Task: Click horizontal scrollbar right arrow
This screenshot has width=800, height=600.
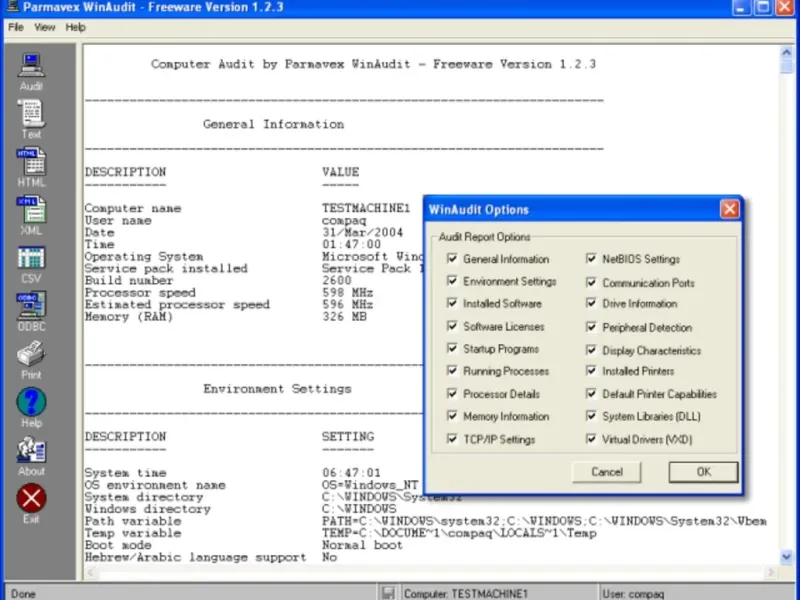Action: tap(771, 572)
